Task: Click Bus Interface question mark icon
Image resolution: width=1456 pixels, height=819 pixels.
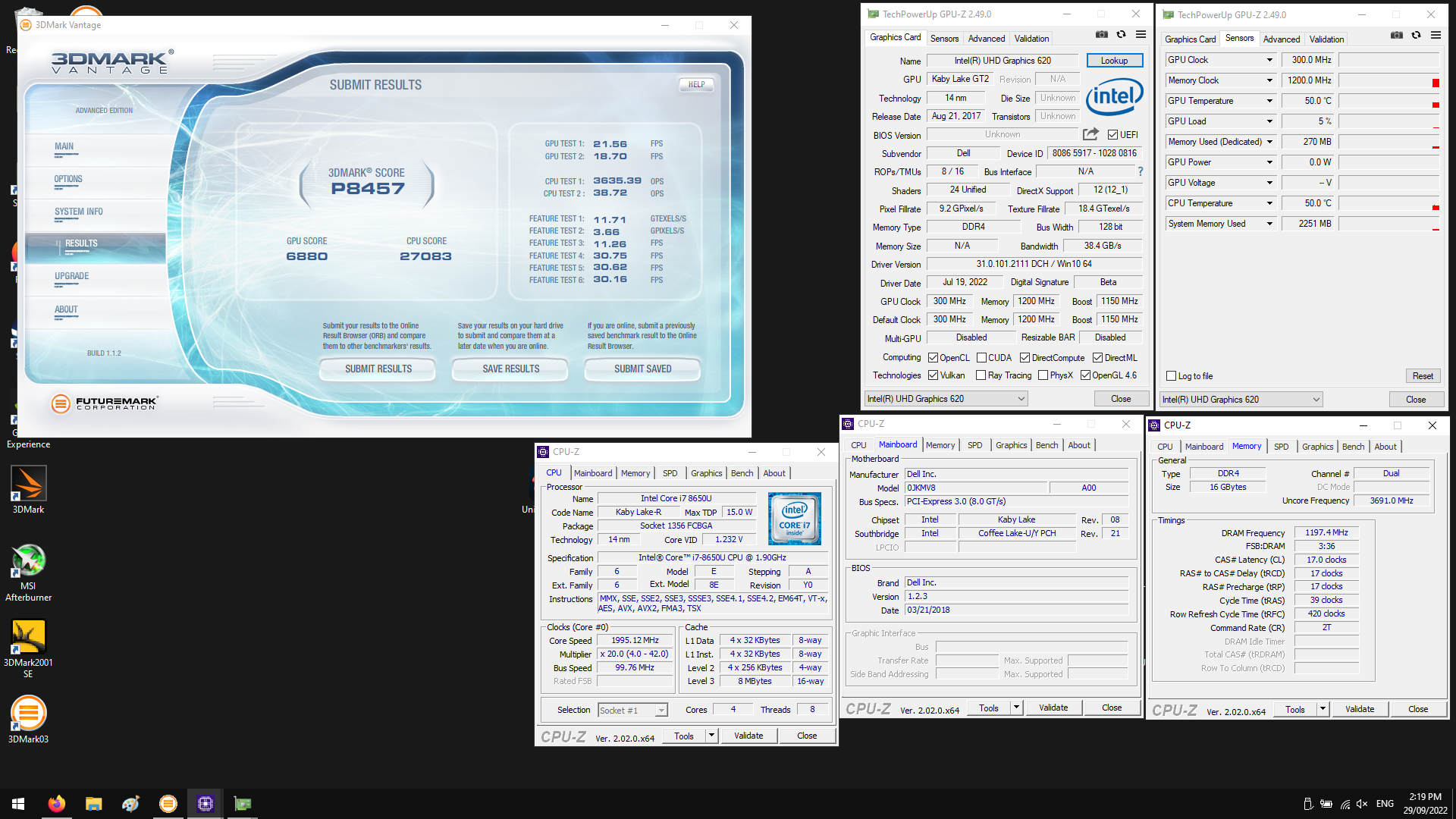Action: pyautogui.click(x=1140, y=171)
